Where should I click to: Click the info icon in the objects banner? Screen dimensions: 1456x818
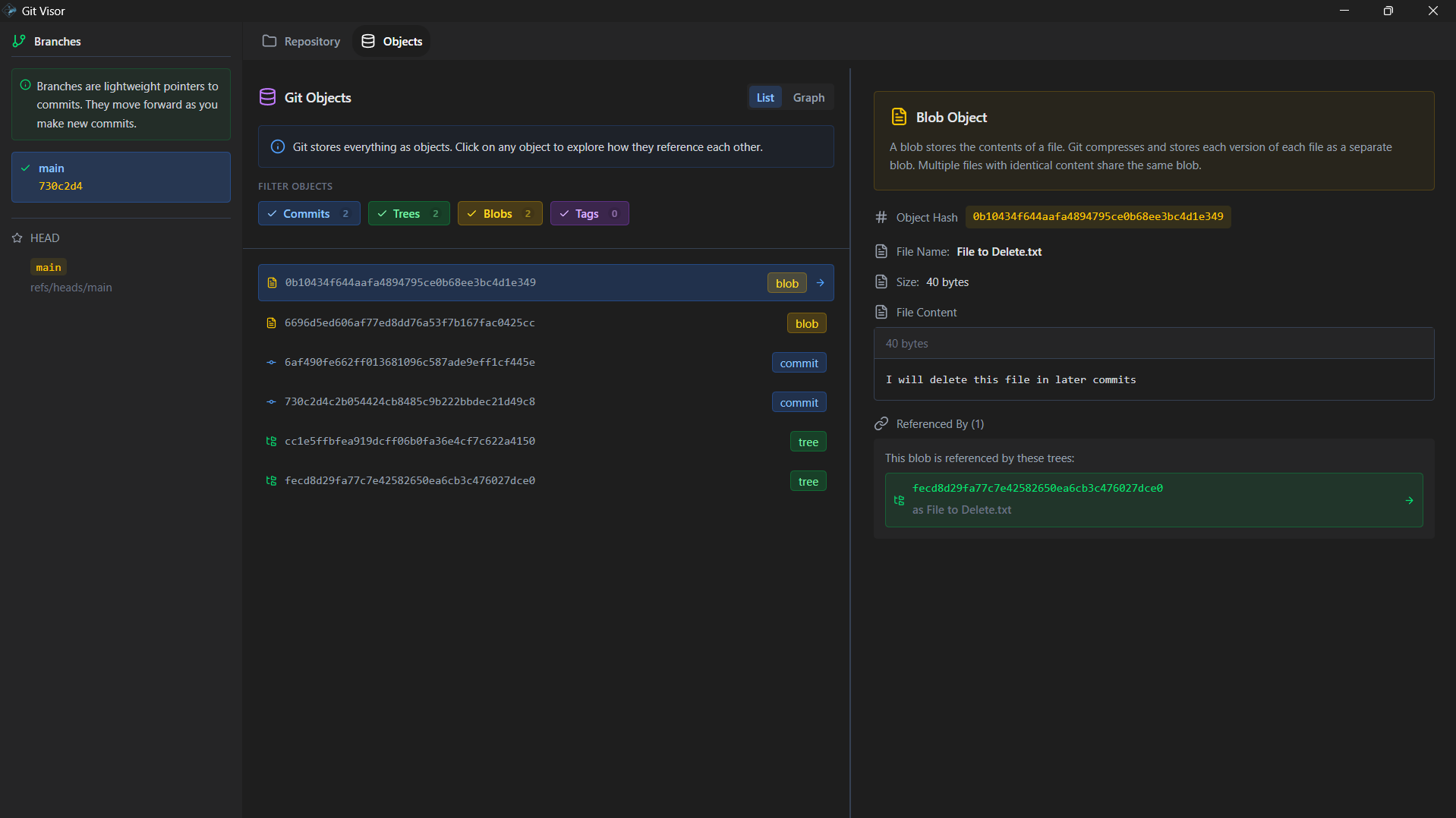(x=278, y=146)
